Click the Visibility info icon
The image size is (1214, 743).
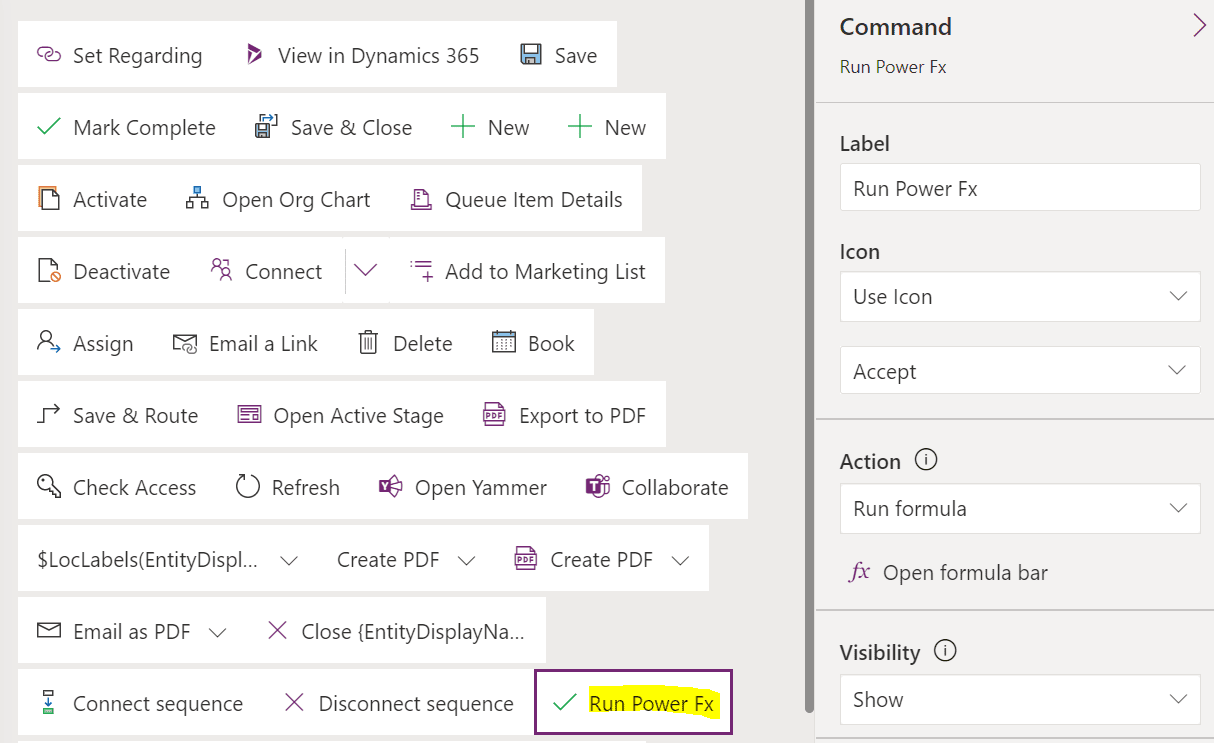(x=945, y=651)
